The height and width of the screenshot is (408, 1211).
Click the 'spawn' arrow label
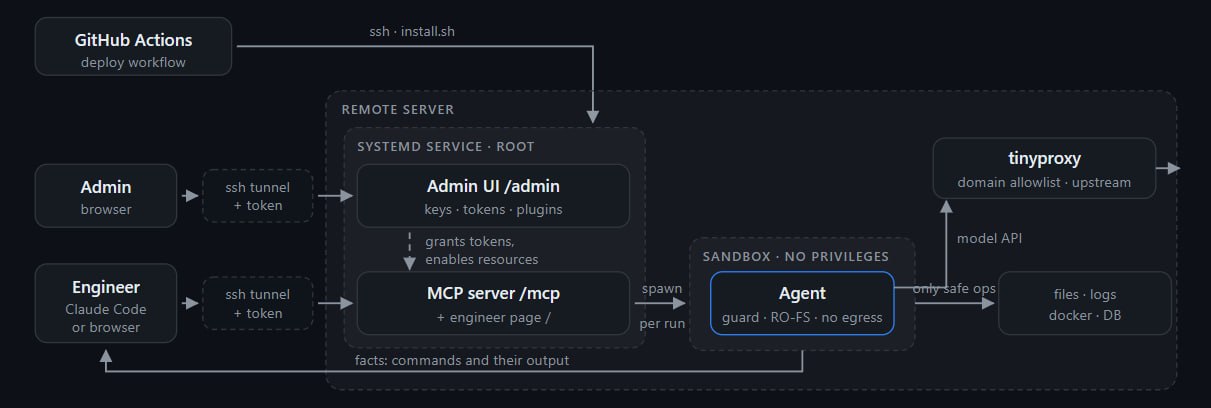pyautogui.click(x=661, y=288)
